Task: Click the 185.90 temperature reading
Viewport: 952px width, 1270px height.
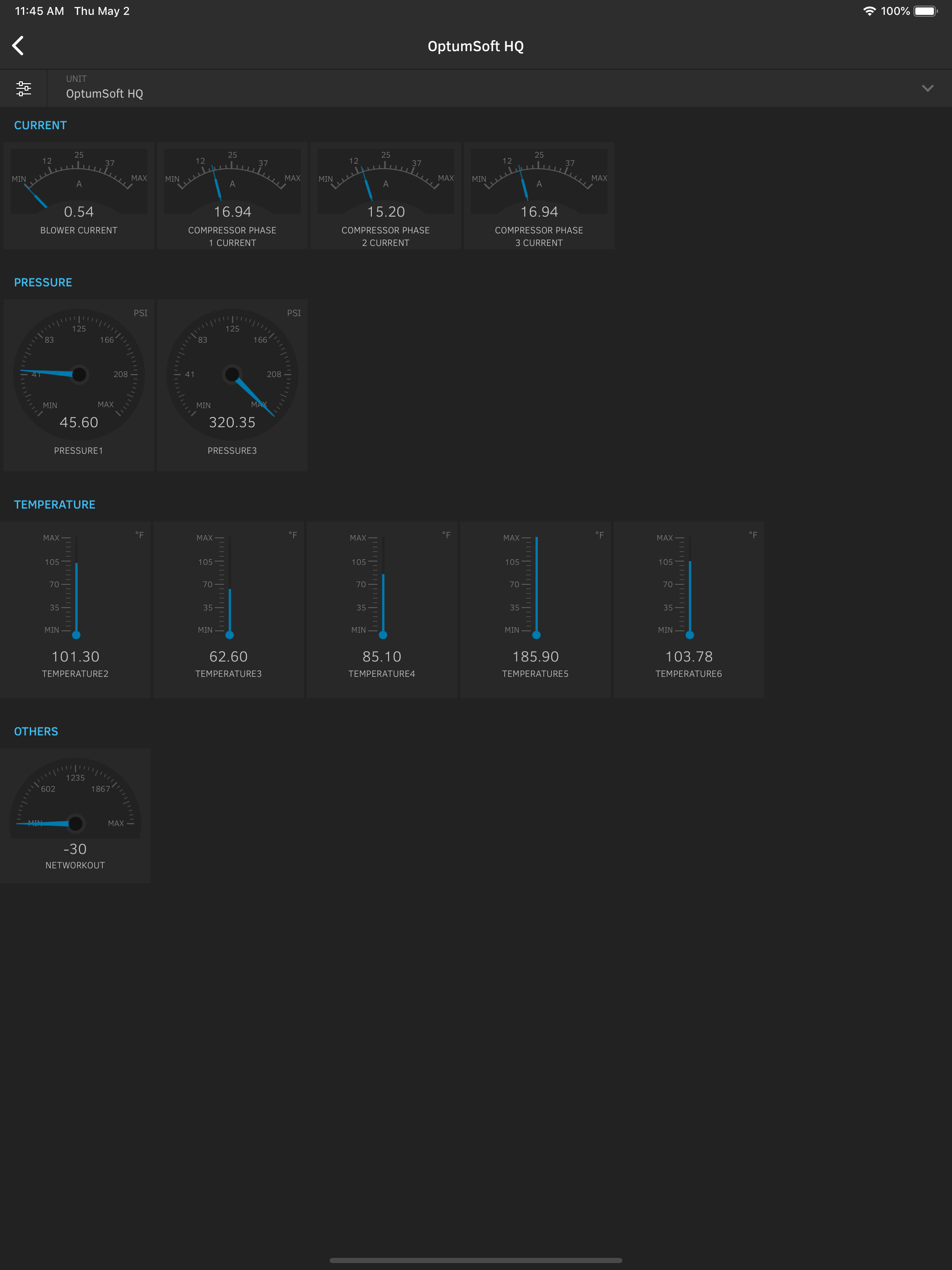Action: pos(535,657)
